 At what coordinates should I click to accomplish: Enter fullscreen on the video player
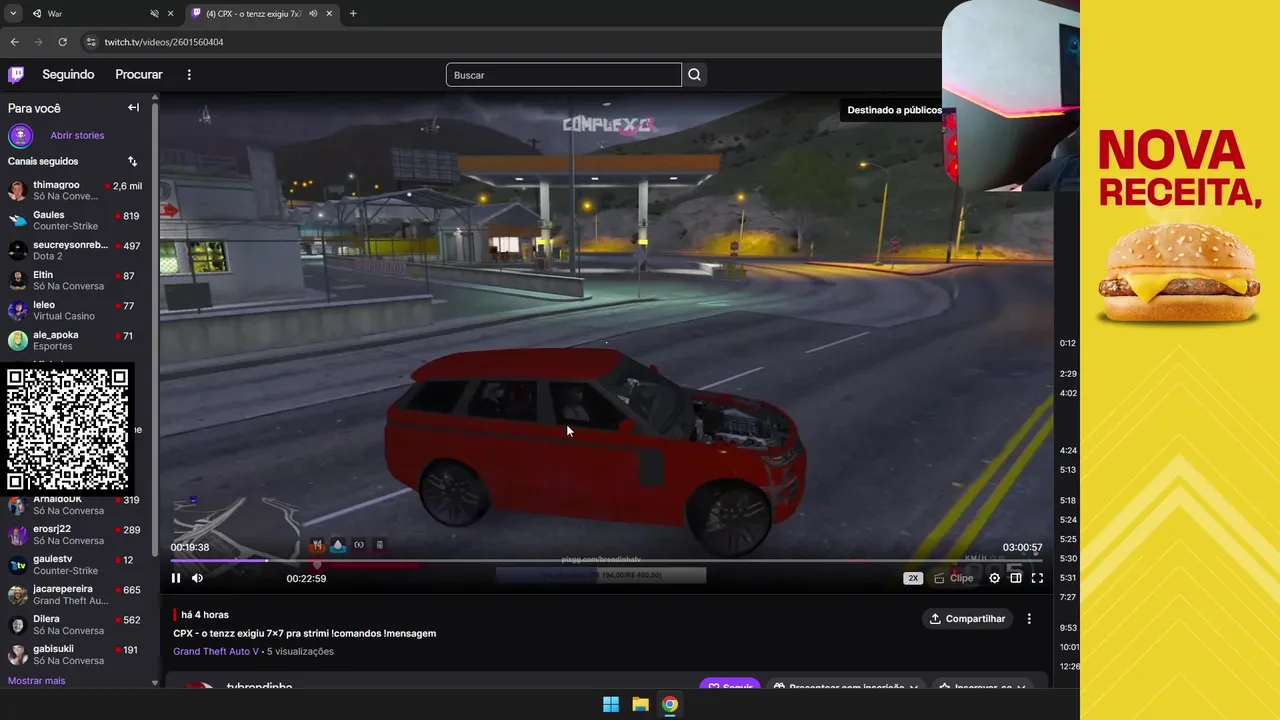1037,578
